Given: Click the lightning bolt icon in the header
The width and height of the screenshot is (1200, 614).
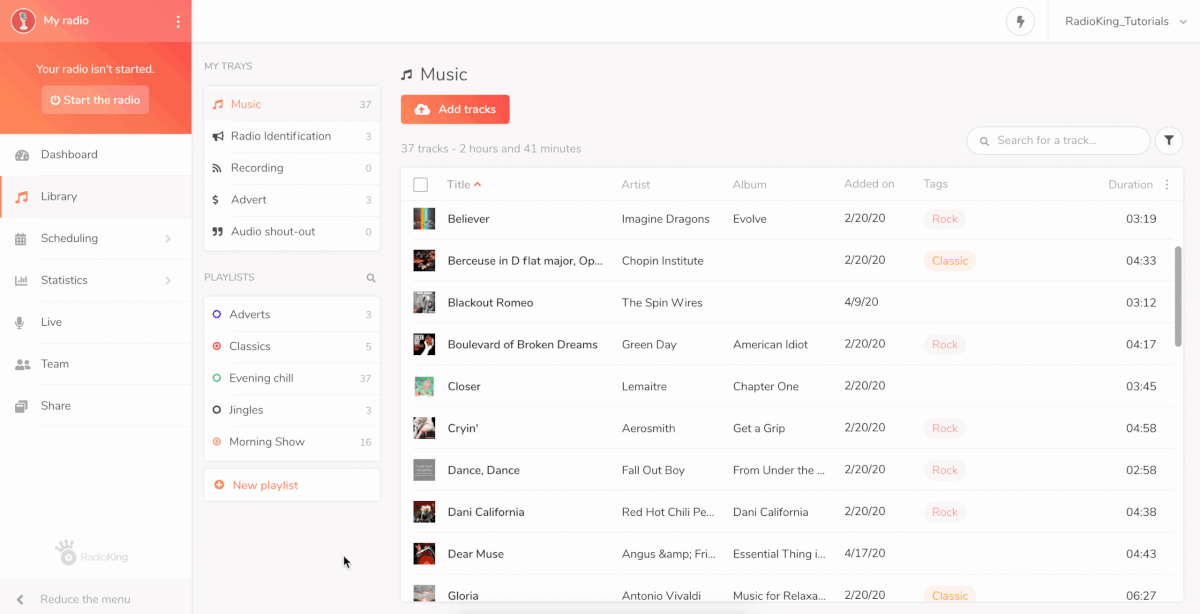Looking at the screenshot, I should click(1020, 21).
